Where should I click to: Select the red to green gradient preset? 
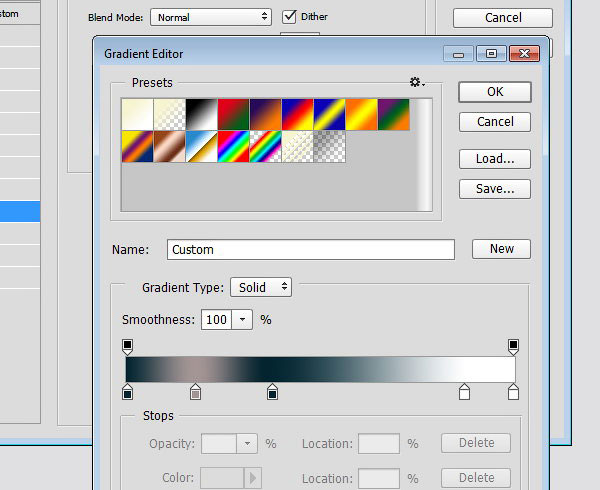click(x=233, y=114)
